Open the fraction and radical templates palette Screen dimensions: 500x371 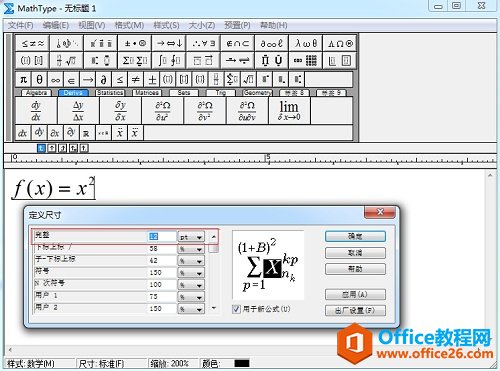point(66,60)
